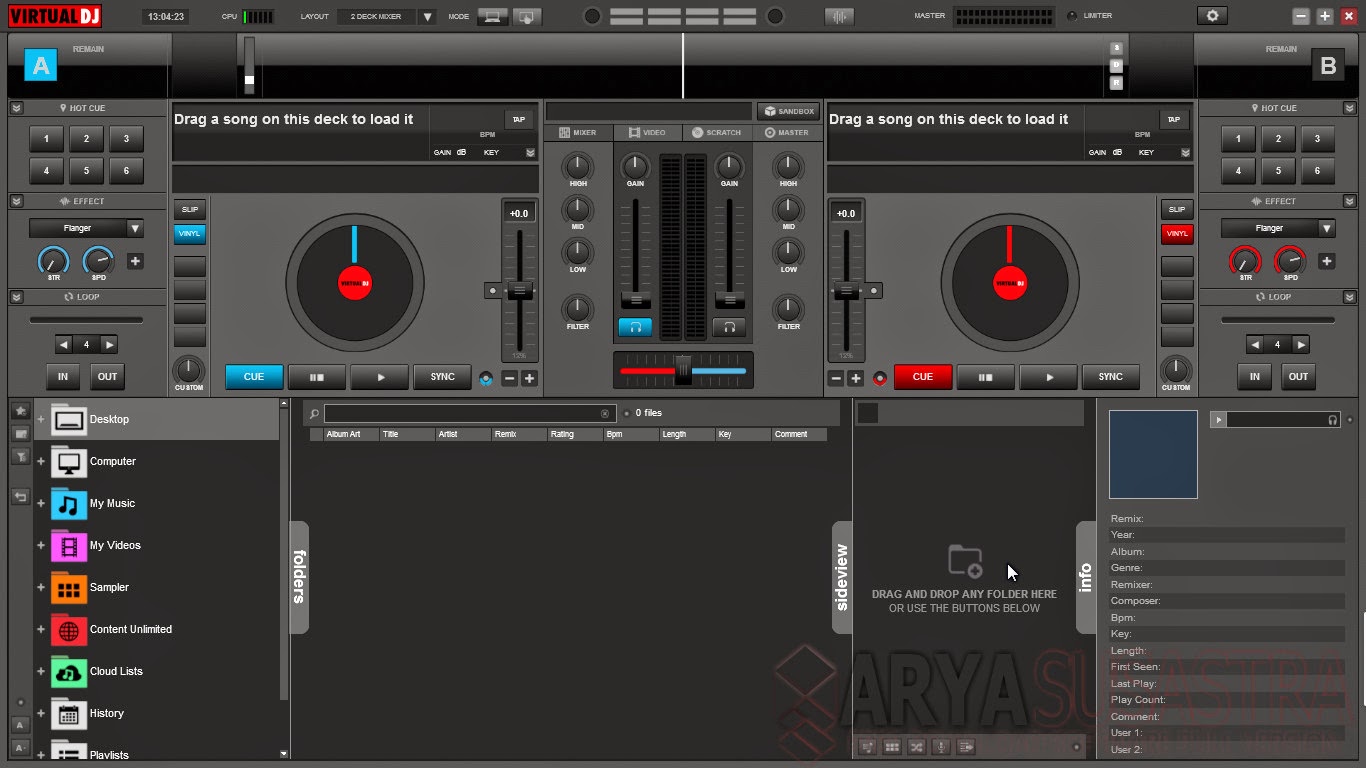The height and width of the screenshot is (768, 1366).
Task: Switch to the external screen mode icon
Action: [526, 16]
